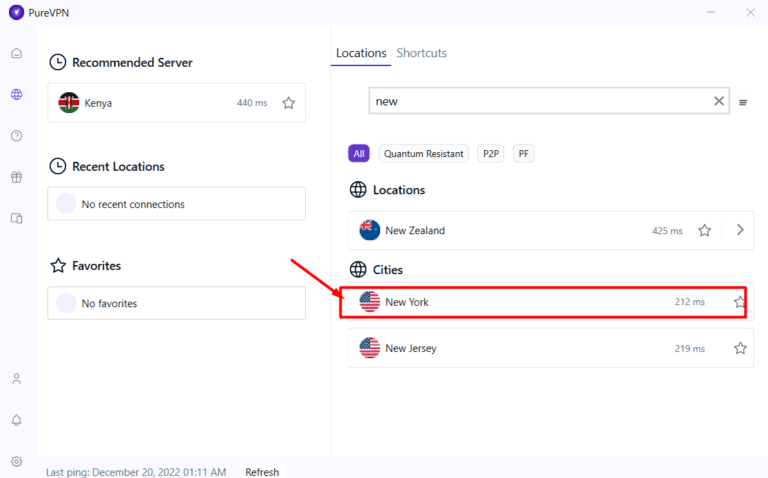Favorite the Kenya recommended server star
The height and width of the screenshot is (478, 768).
(288, 103)
